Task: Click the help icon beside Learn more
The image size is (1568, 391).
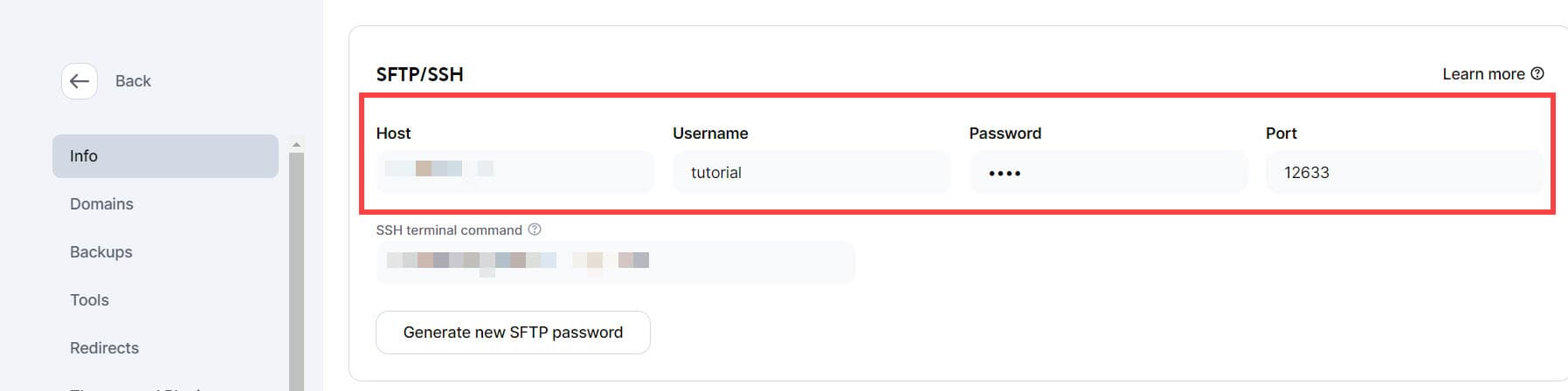Action: click(x=1537, y=74)
